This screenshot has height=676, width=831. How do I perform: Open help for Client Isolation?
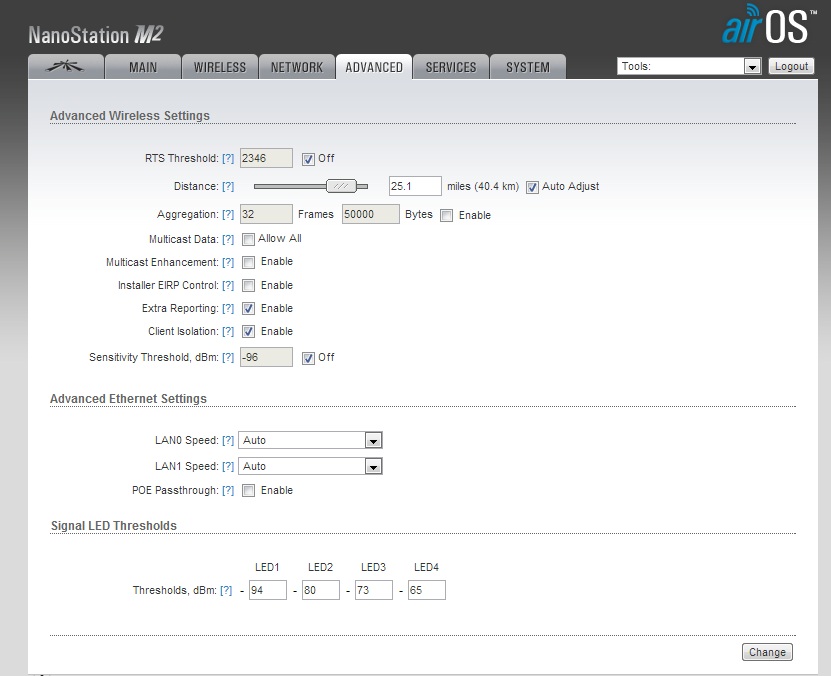(228, 332)
